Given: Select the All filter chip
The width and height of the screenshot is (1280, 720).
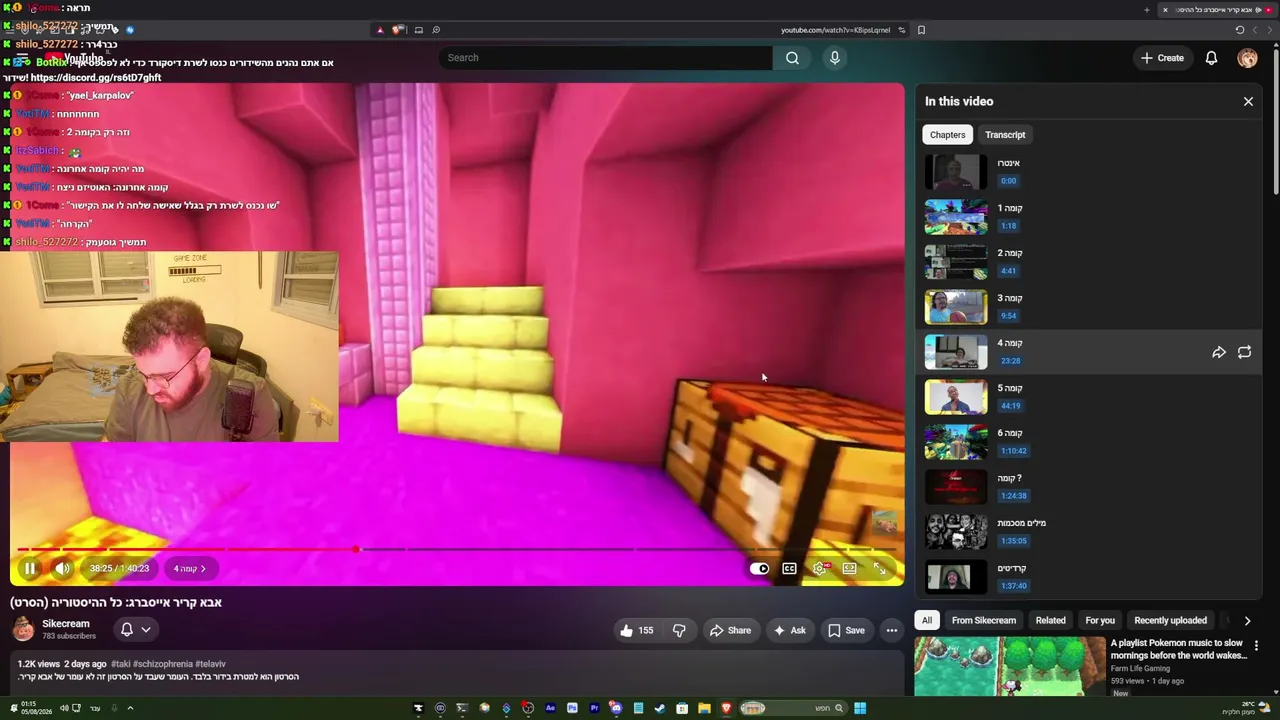Looking at the screenshot, I should pos(927,620).
